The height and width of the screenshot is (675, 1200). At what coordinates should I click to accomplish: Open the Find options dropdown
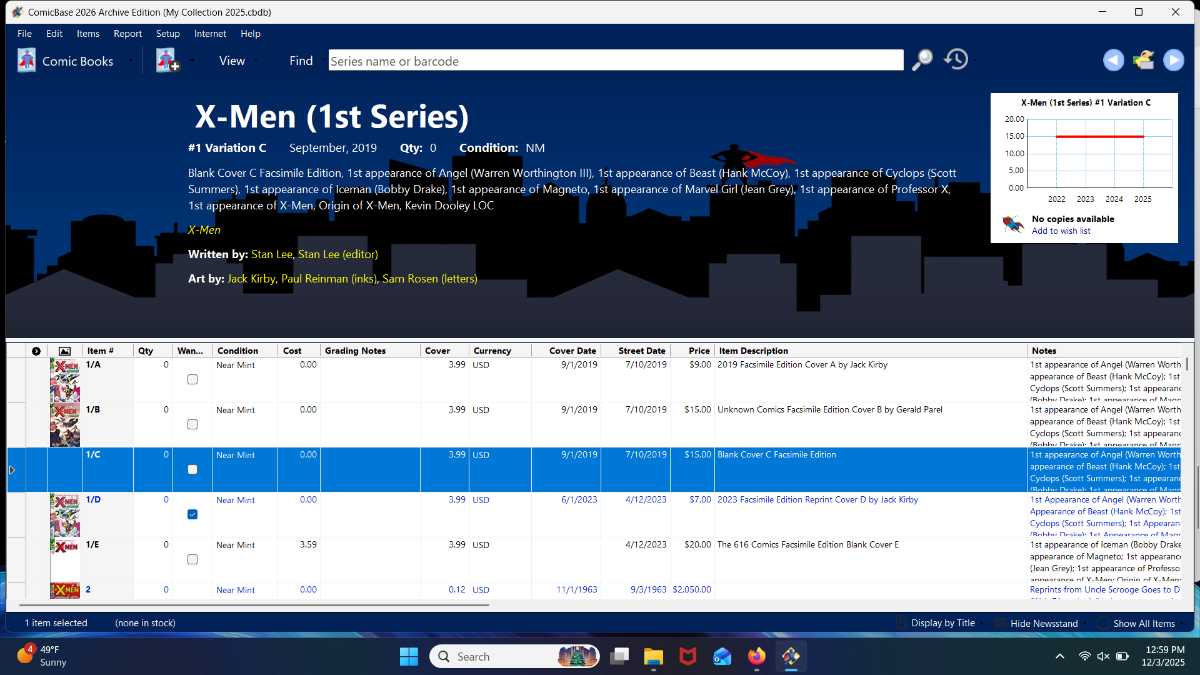click(x=301, y=61)
